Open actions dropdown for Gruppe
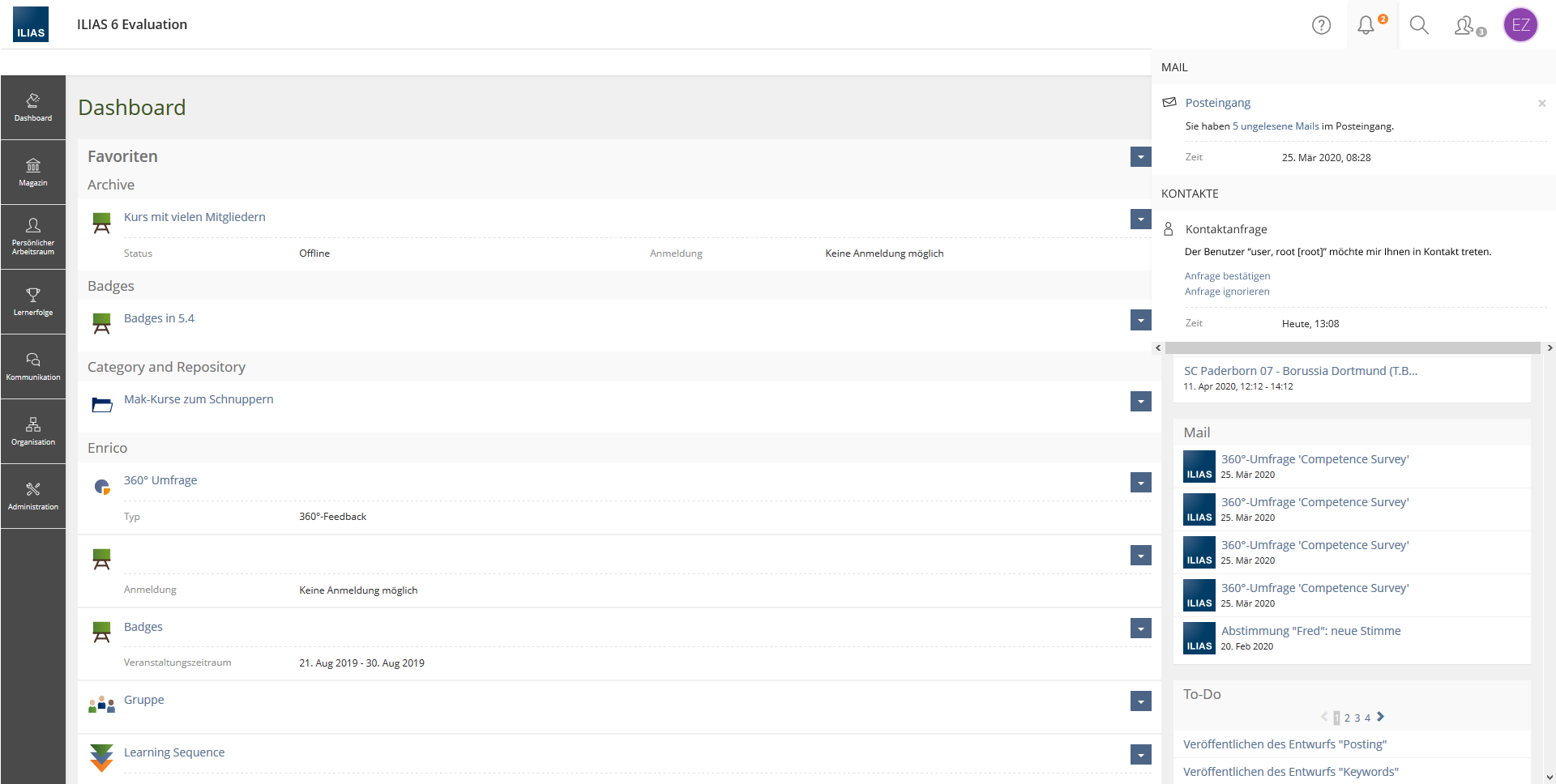Viewport: 1556px width, 784px height. point(1140,701)
